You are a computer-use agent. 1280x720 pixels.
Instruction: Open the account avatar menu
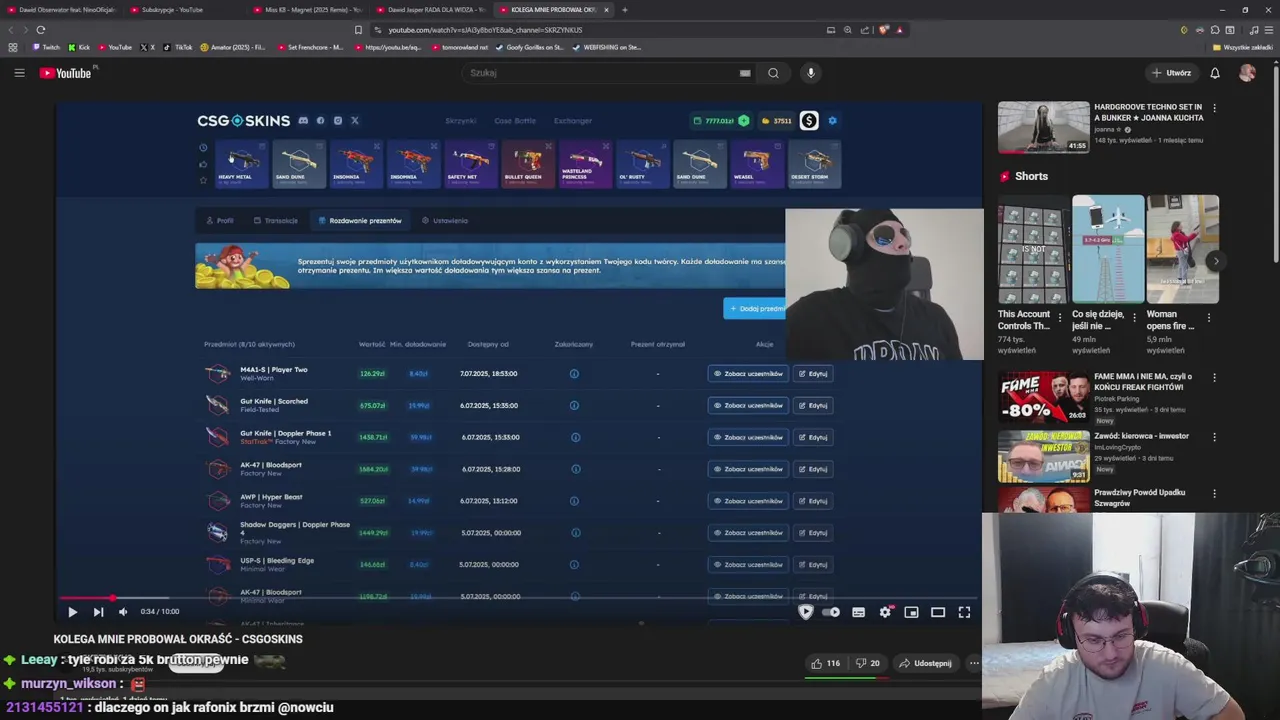[x=1247, y=73]
